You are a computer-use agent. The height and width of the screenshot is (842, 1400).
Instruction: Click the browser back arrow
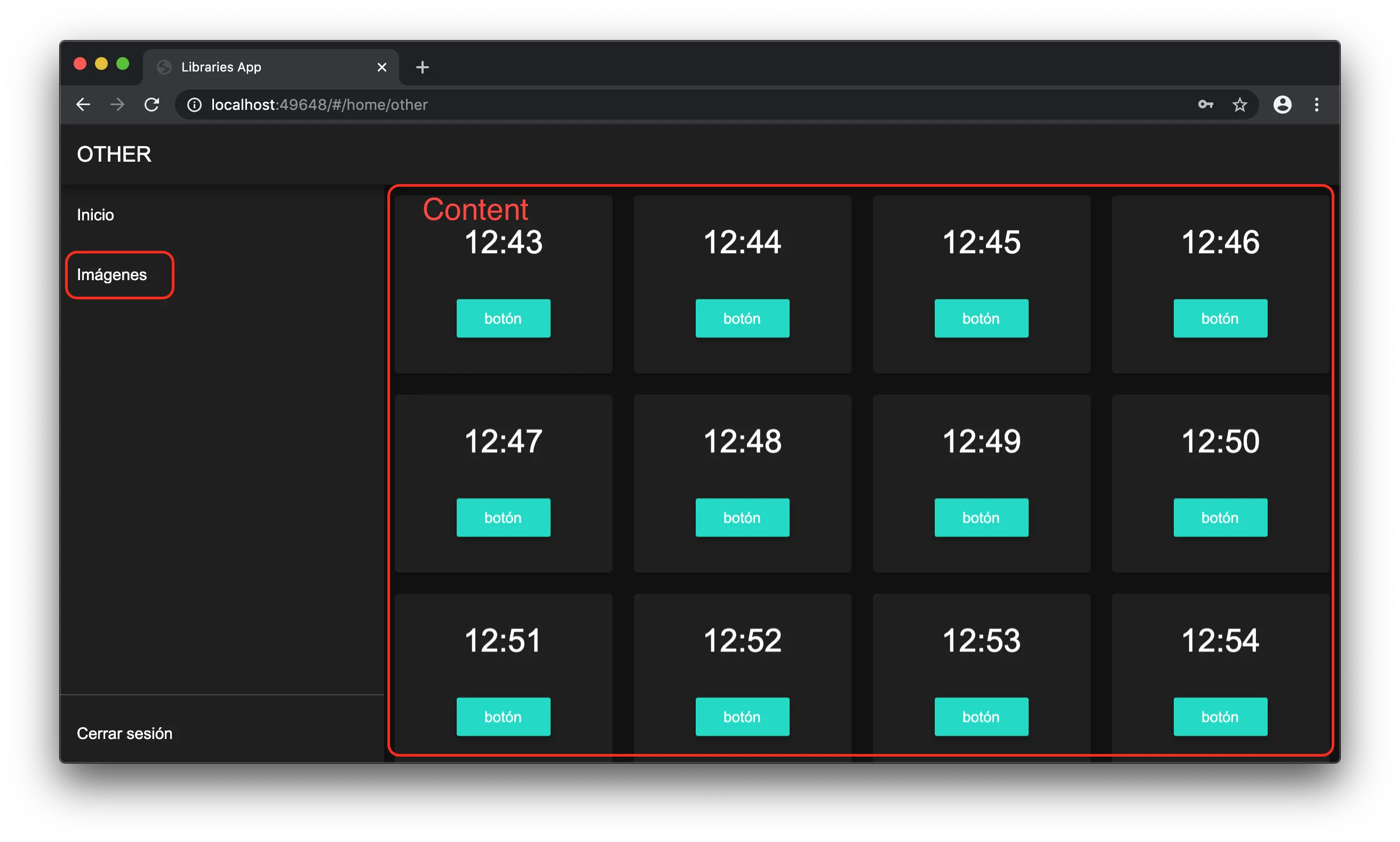coord(83,105)
